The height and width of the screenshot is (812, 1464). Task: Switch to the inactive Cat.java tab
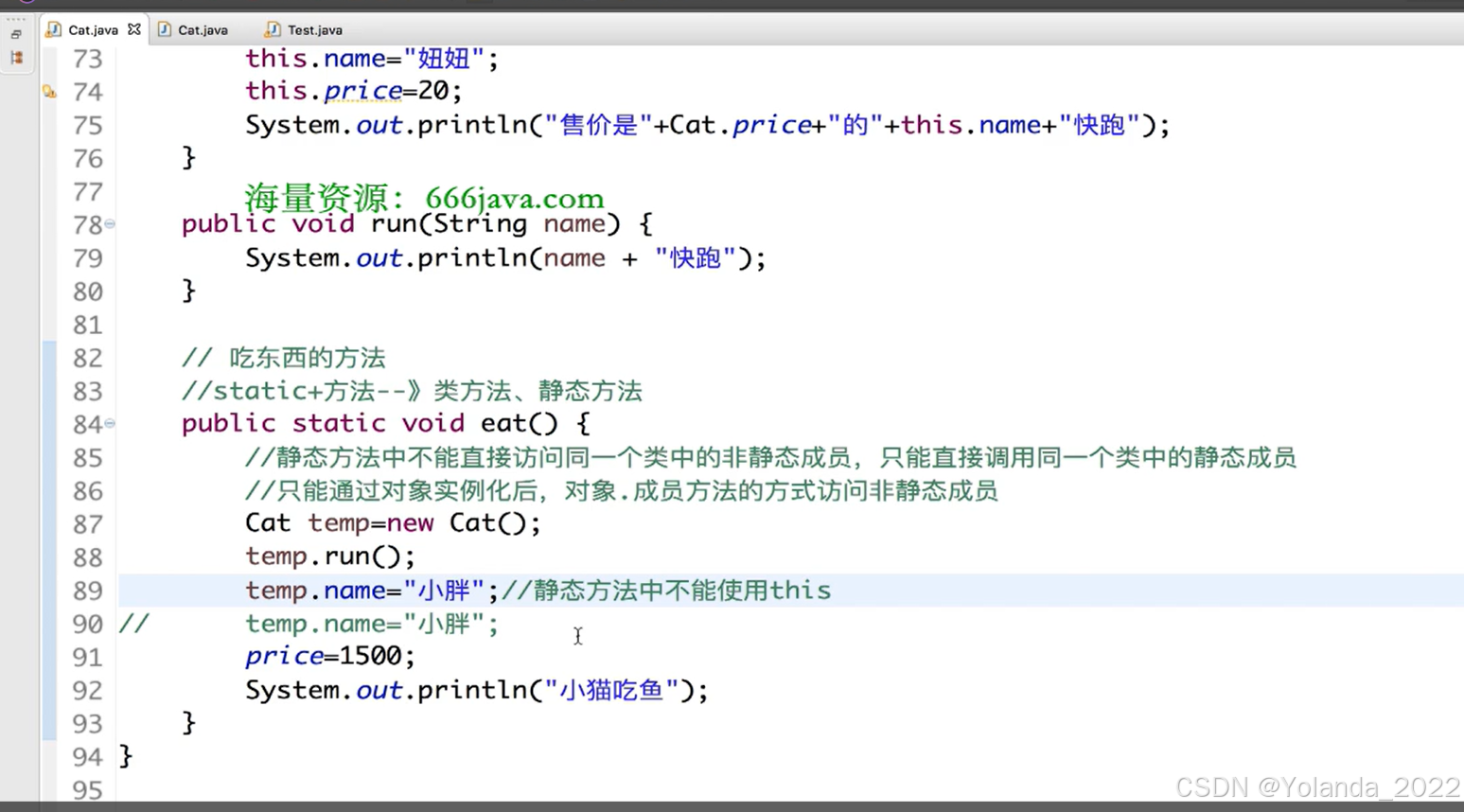click(x=193, y=30)
